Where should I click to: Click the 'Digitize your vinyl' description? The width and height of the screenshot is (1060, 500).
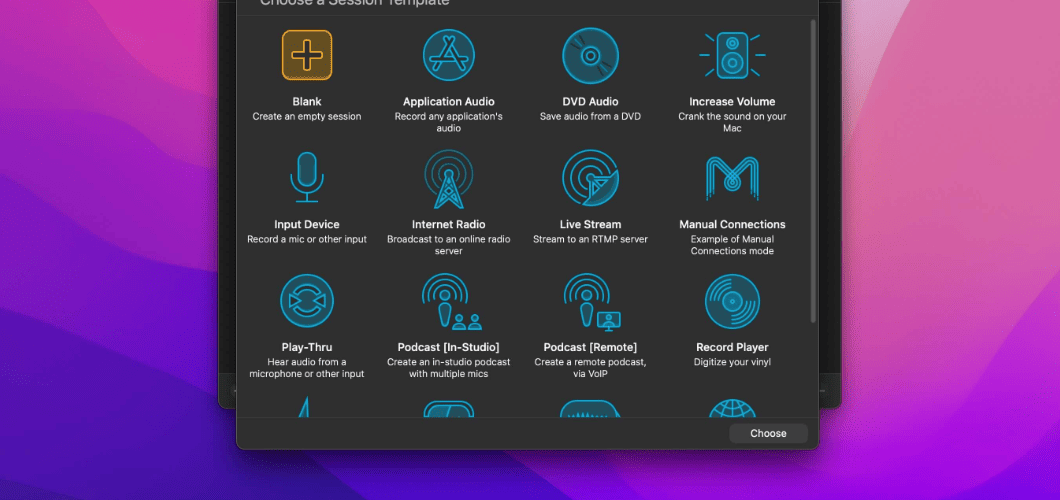click(732, 362)
